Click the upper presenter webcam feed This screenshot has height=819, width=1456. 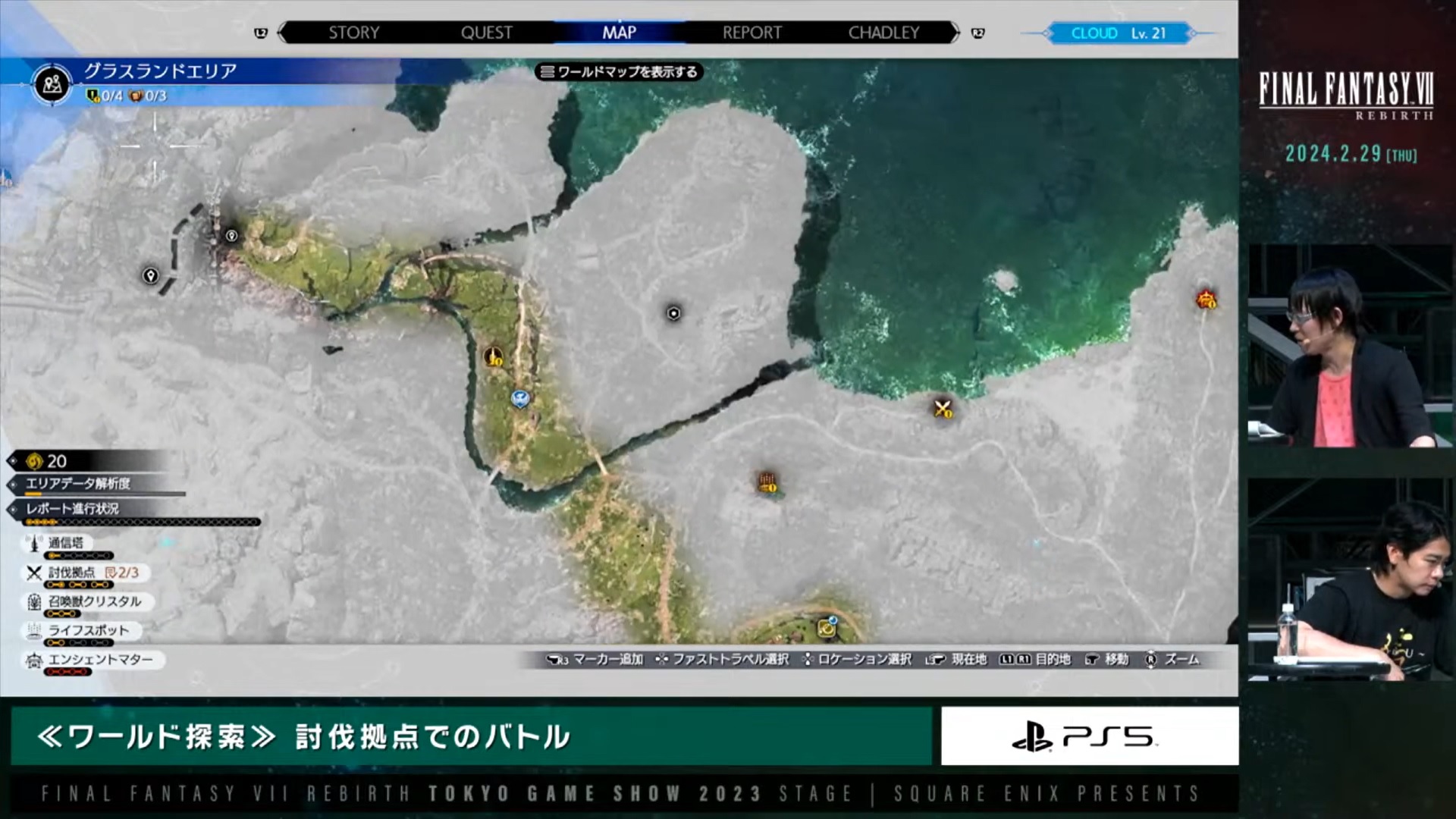(x=1351, y=346)
